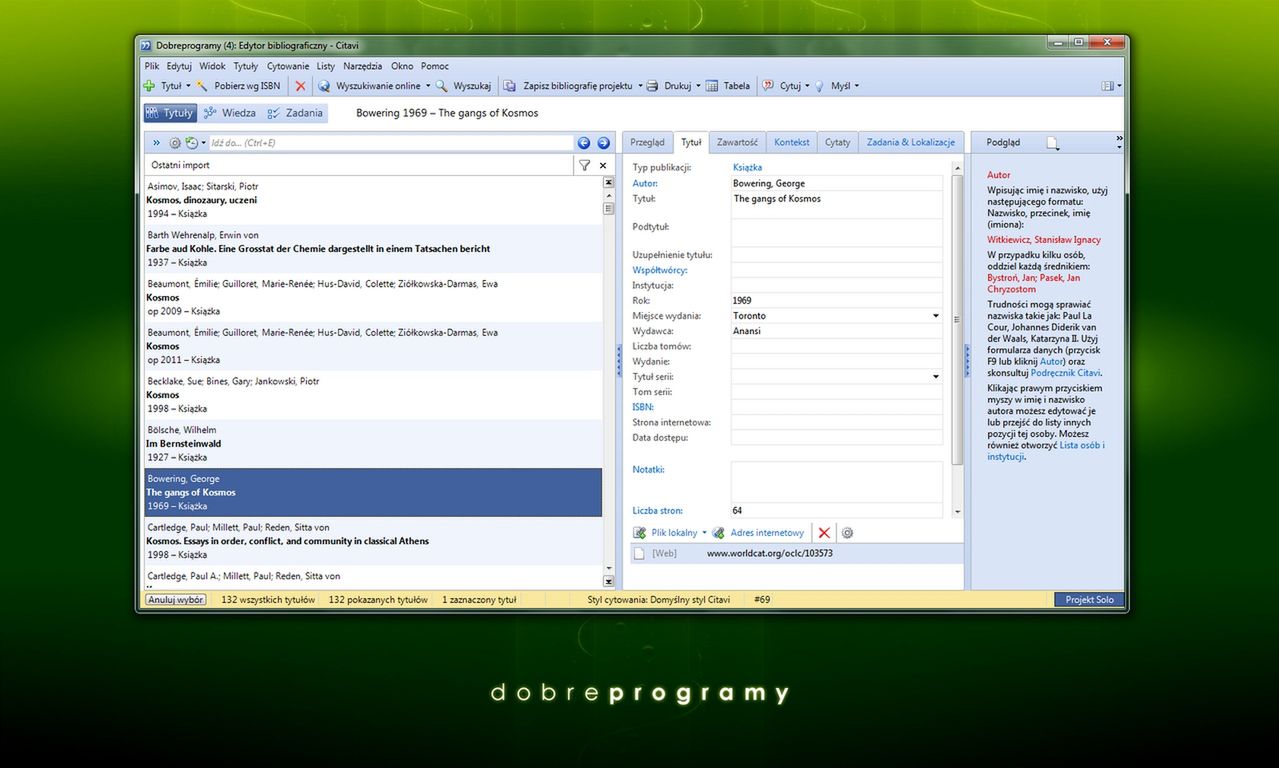Select Bölsche Im Bernsteinwald entry
This screenshot has width=1279, height=768.
pyautogui.click(x=373, y=444)
